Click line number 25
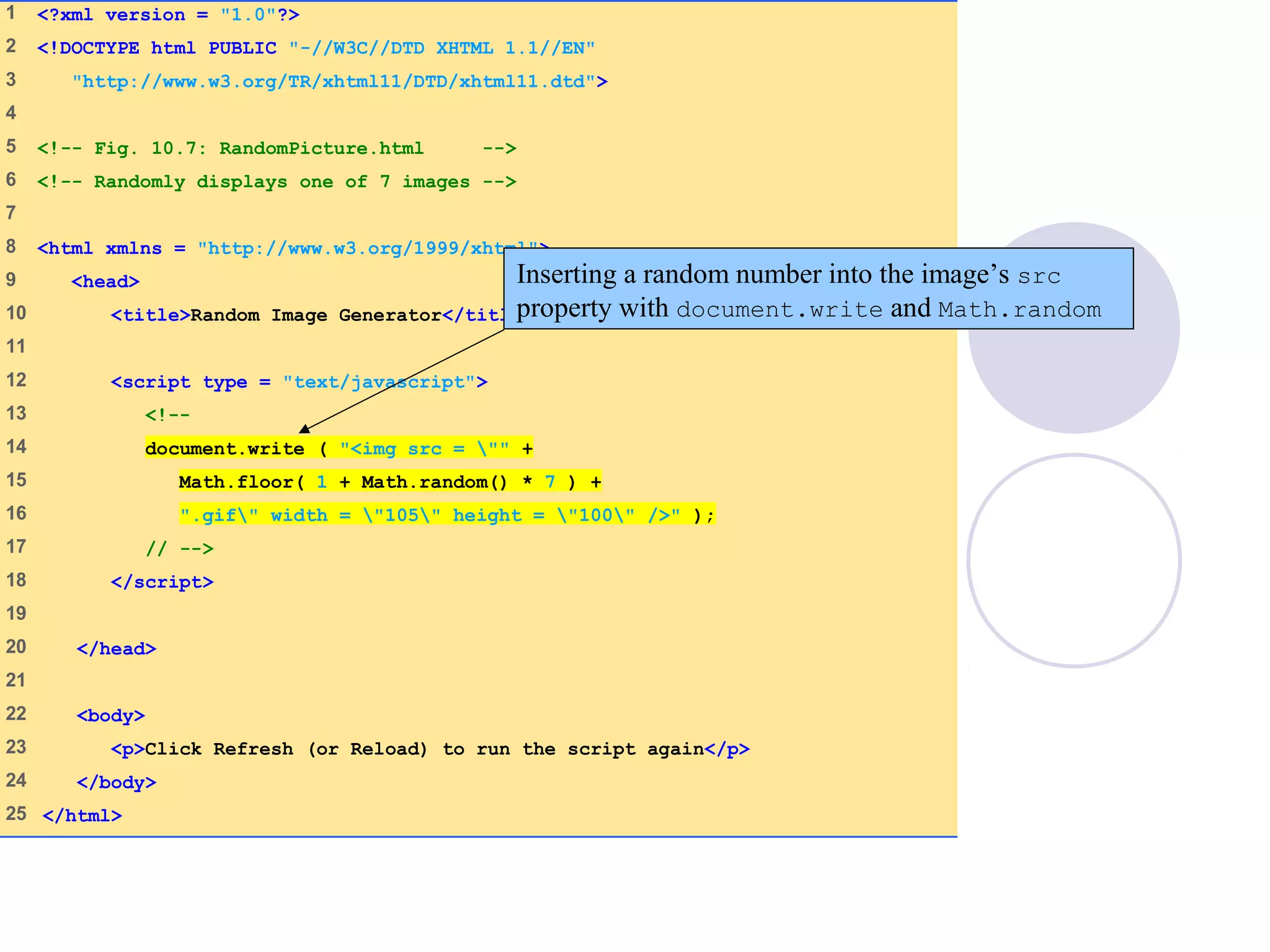Image resolution: width=1270 pixels, height=952 pixels. coord(16,814)
